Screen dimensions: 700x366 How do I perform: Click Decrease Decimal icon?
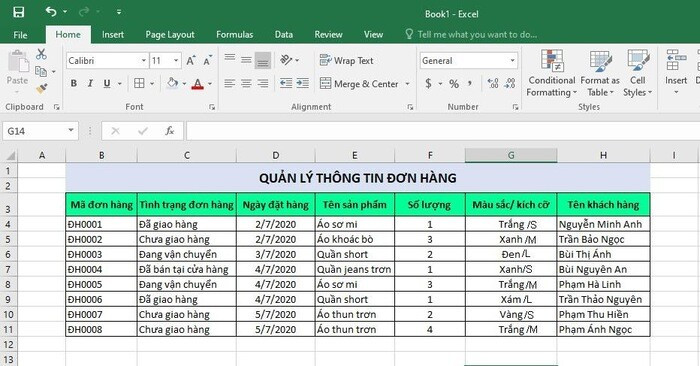tap(509, 83)
